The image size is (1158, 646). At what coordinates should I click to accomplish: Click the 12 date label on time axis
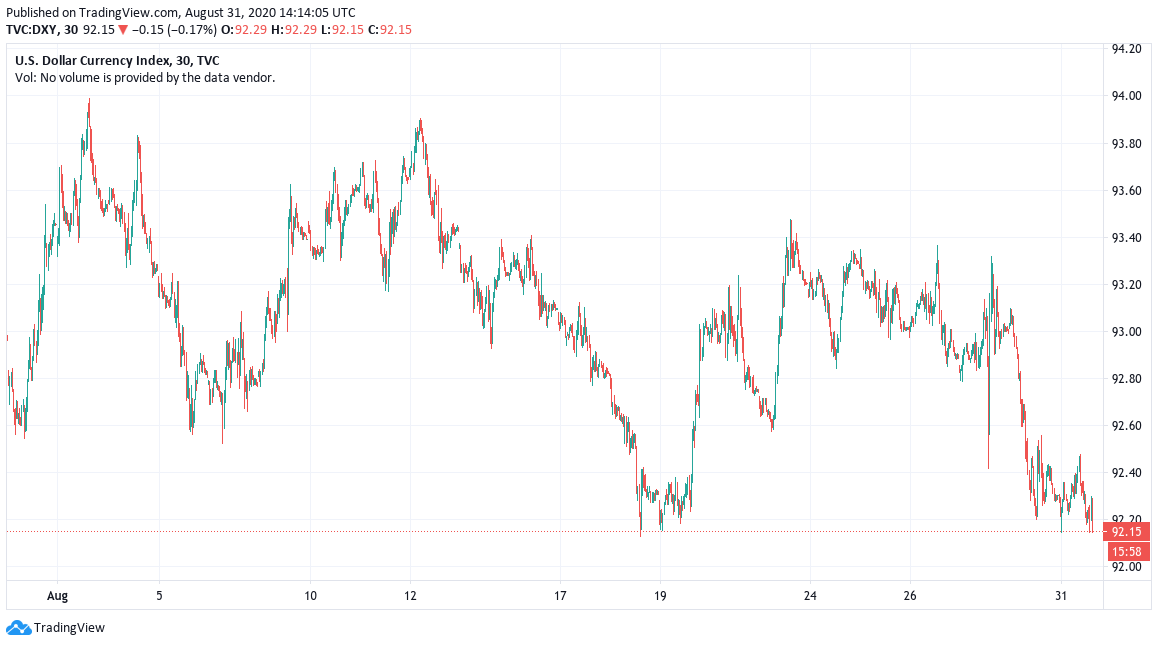[410, 596]
